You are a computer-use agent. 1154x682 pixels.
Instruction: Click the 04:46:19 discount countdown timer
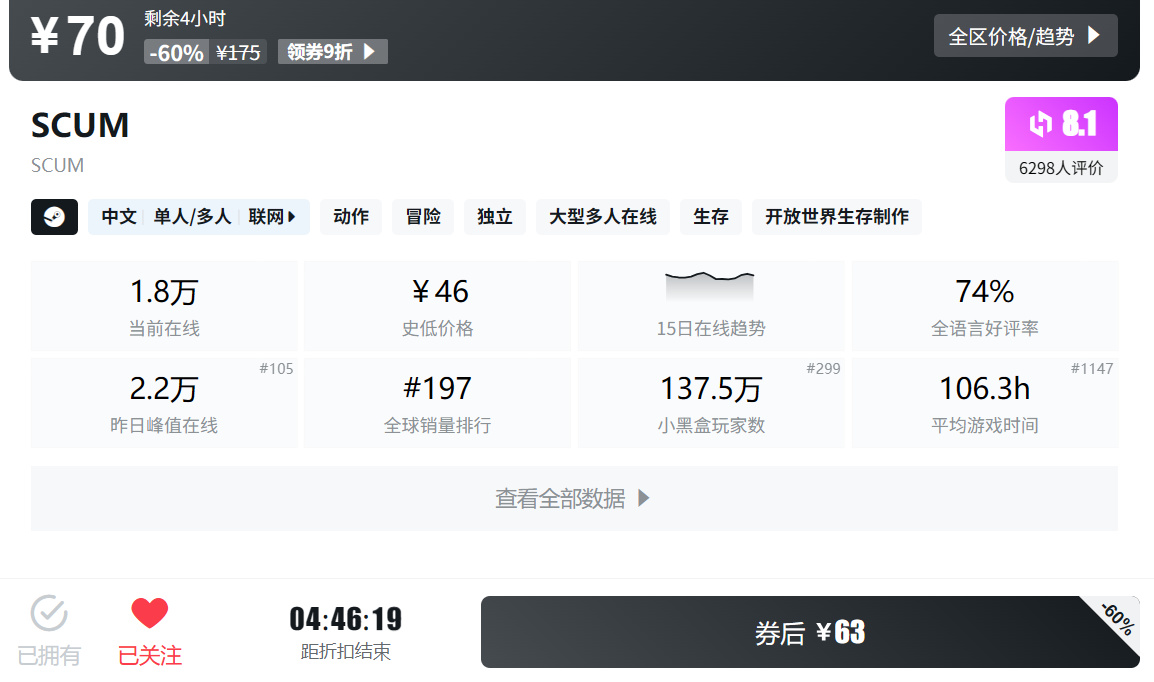345,619
